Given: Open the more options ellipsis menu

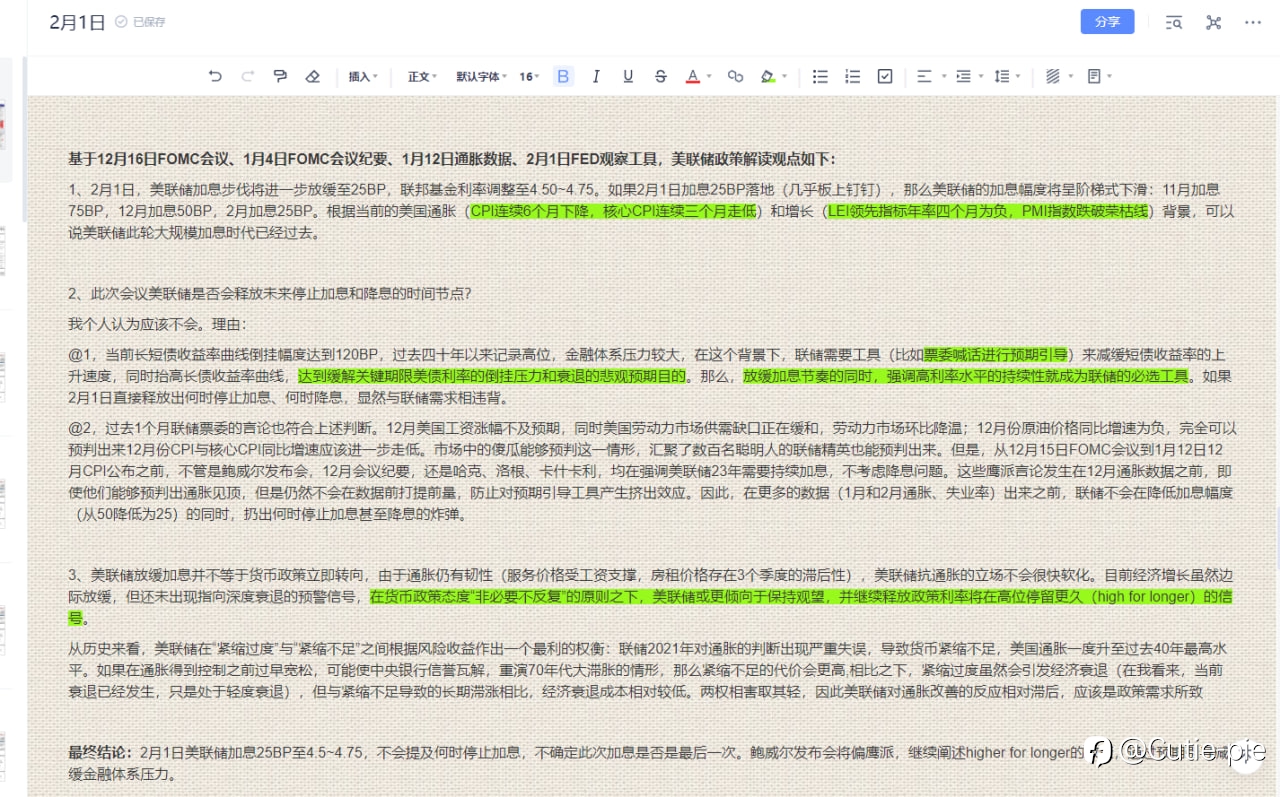Looking at the screenshot, I should pos(1252,22).
